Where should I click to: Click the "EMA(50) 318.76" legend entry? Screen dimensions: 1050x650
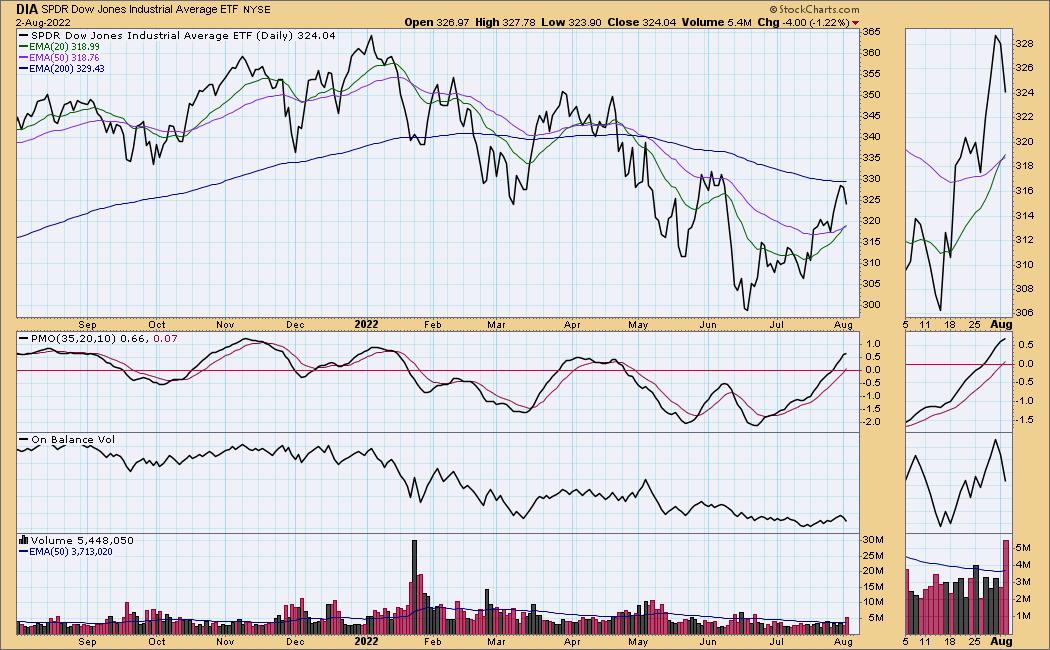[x=64, y=58]
